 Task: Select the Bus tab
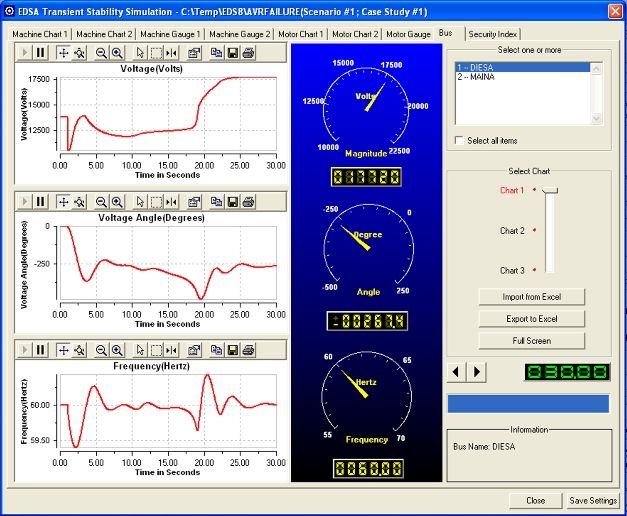(445, 33)
